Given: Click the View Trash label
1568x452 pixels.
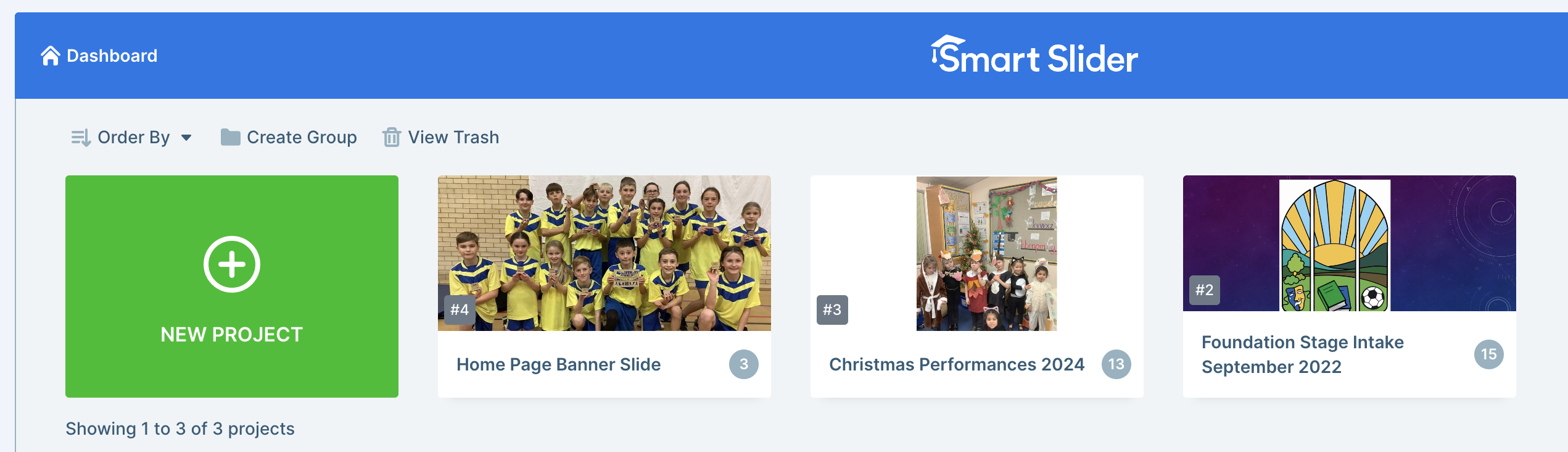Looking at the screenshot, I should (453, 137).
